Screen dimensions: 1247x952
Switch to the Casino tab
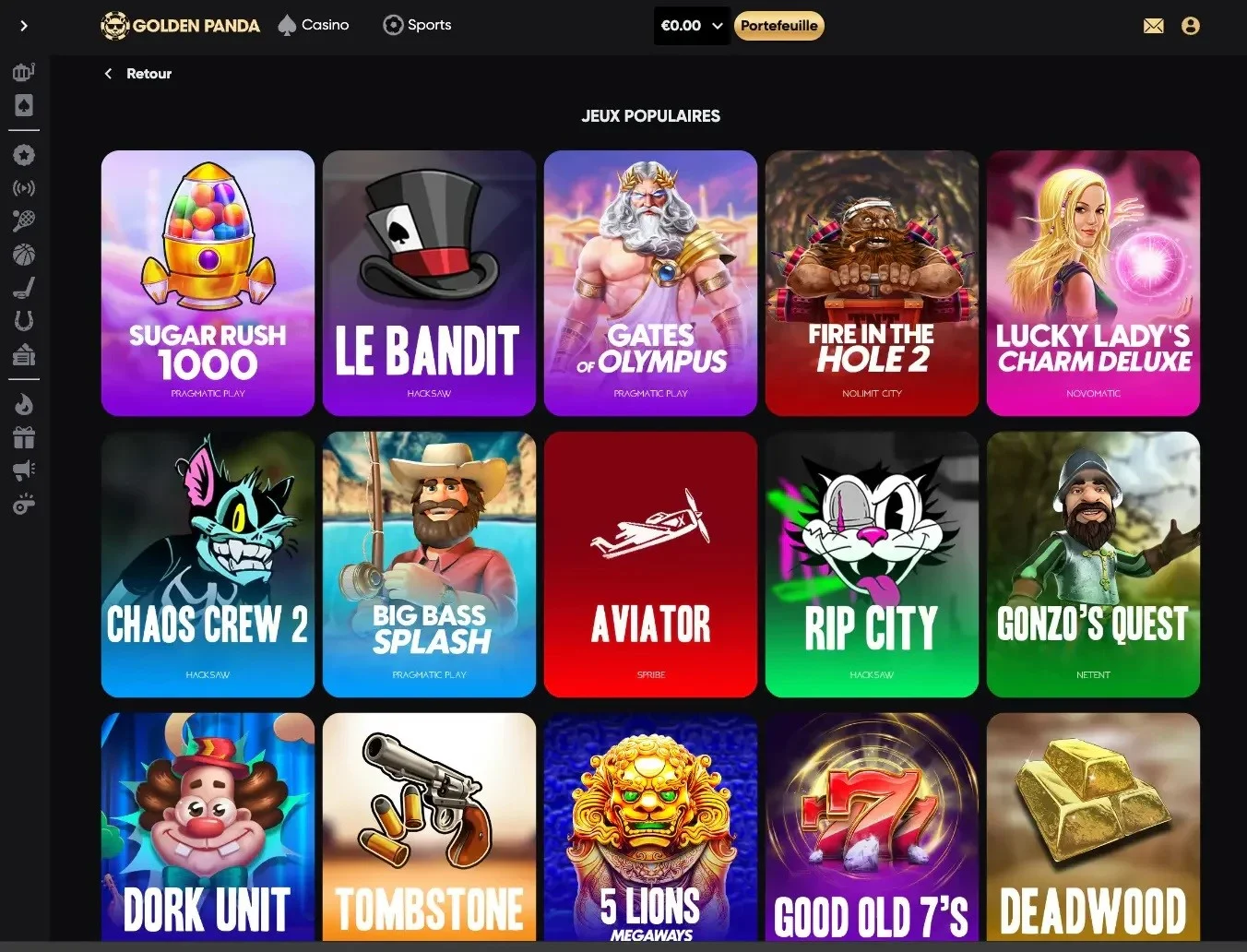click(314, 25)
